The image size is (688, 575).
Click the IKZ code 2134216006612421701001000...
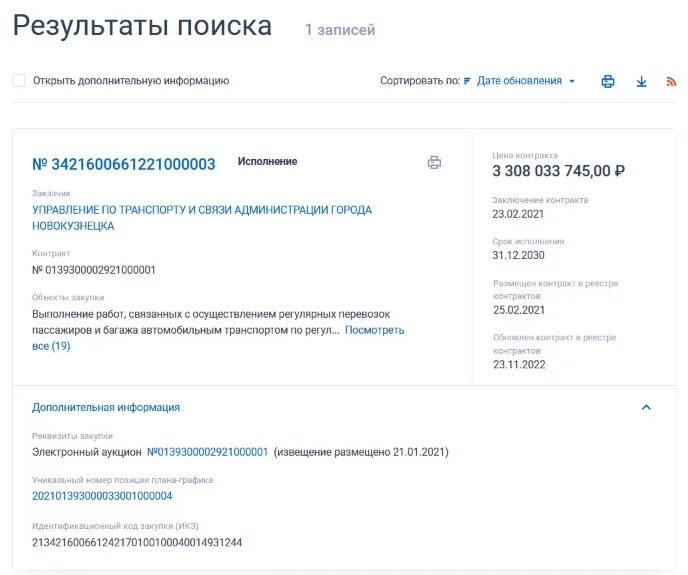137,543
